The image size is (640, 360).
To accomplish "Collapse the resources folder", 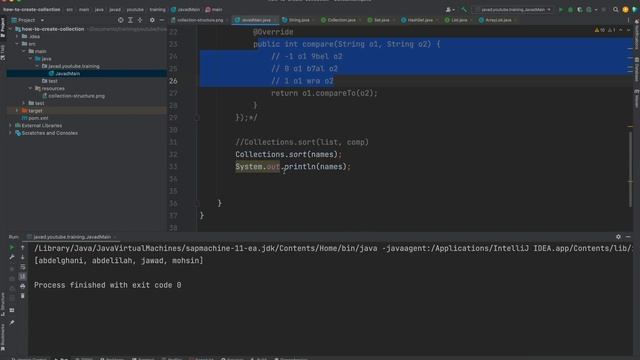I will point(30,88).
